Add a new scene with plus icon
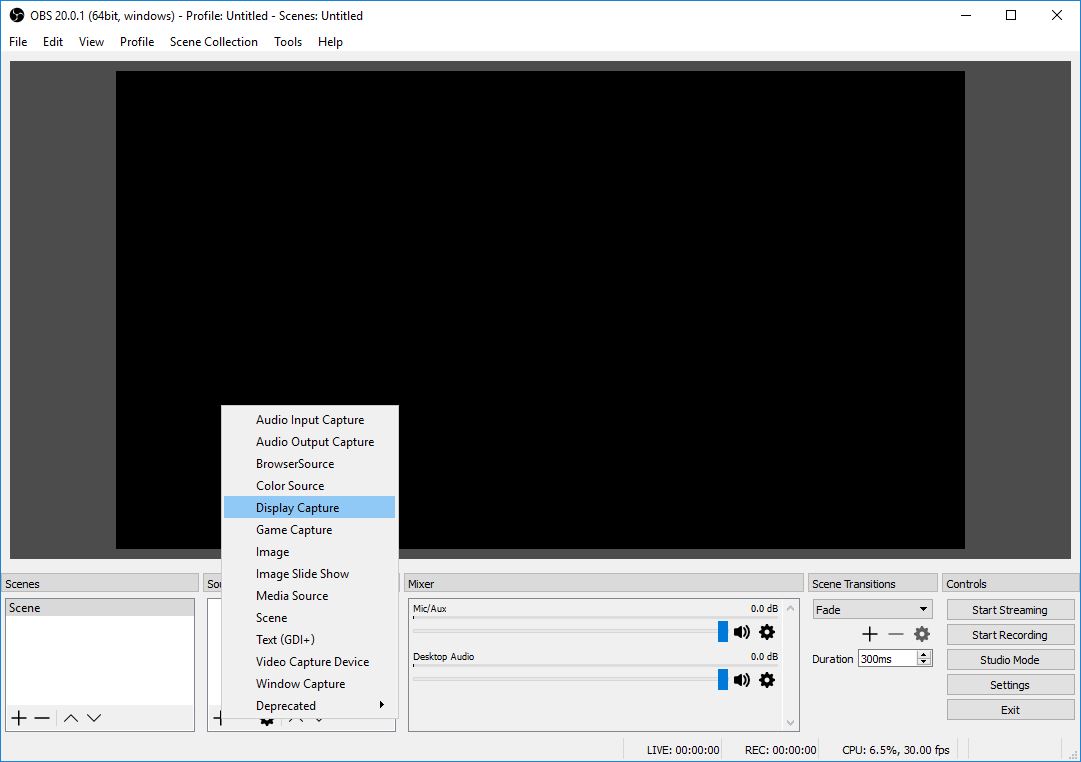Screen dimensions: 1081x762 (19, 718)
